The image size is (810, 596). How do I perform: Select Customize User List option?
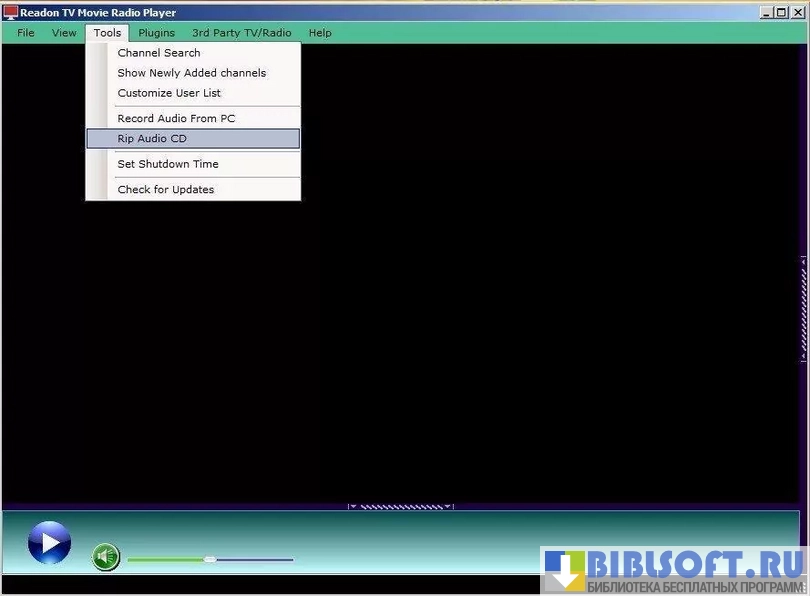(169, 93)
